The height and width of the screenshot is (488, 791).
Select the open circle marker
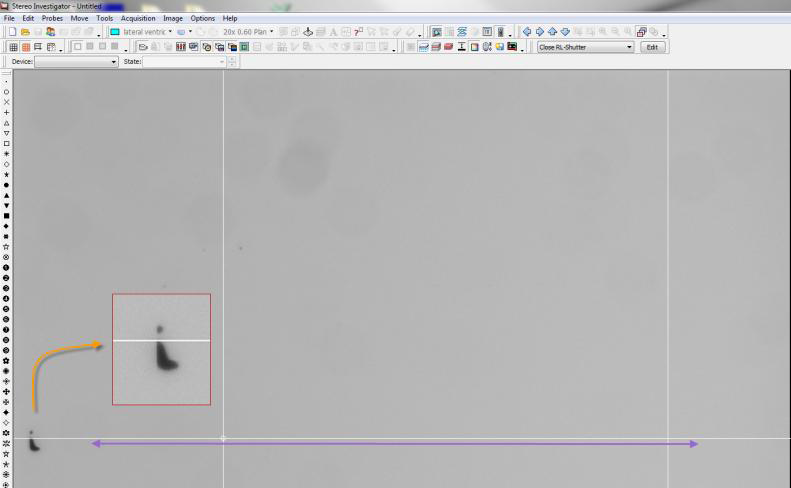point(7,91)
